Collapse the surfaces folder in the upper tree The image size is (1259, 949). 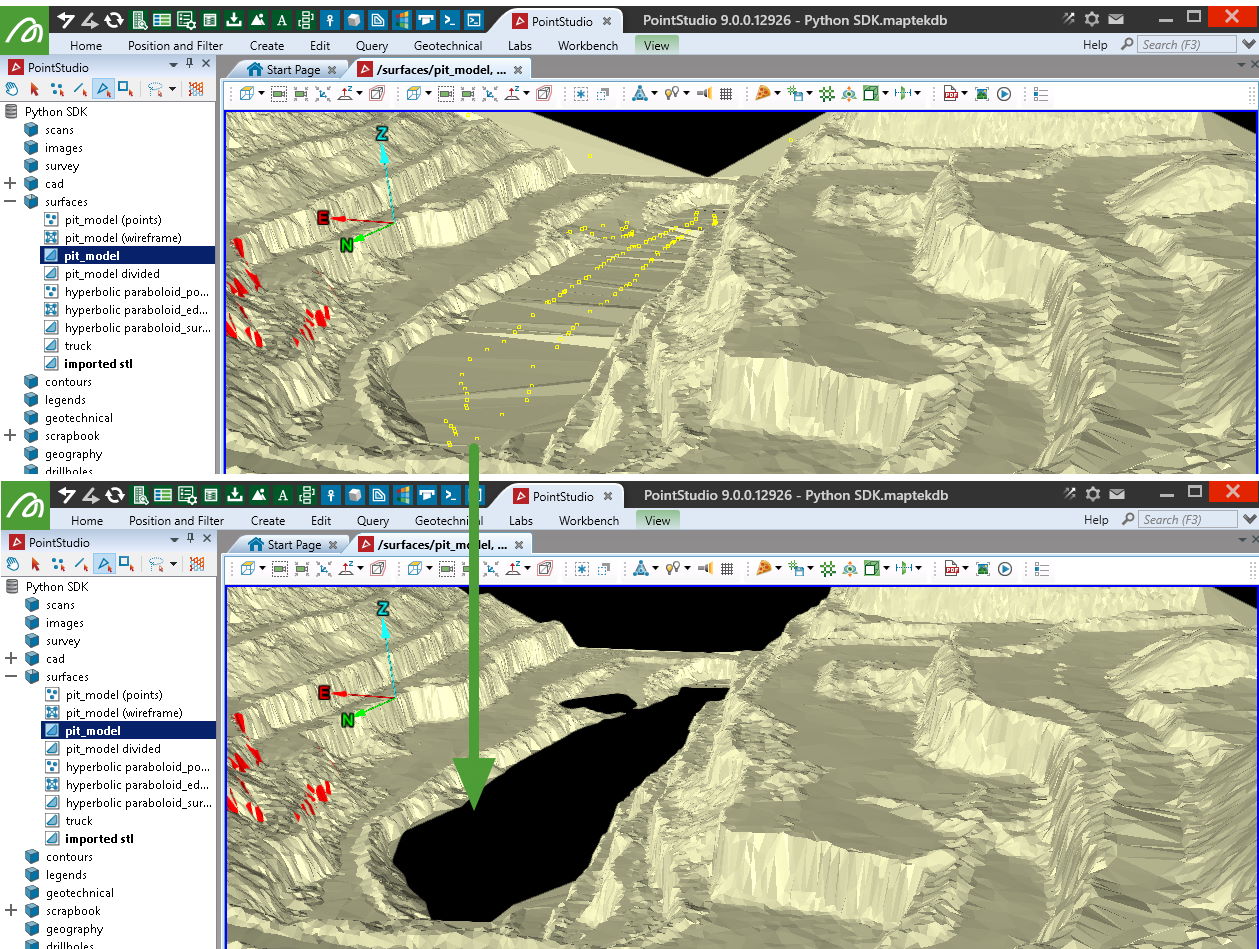[x=10, y=202]
